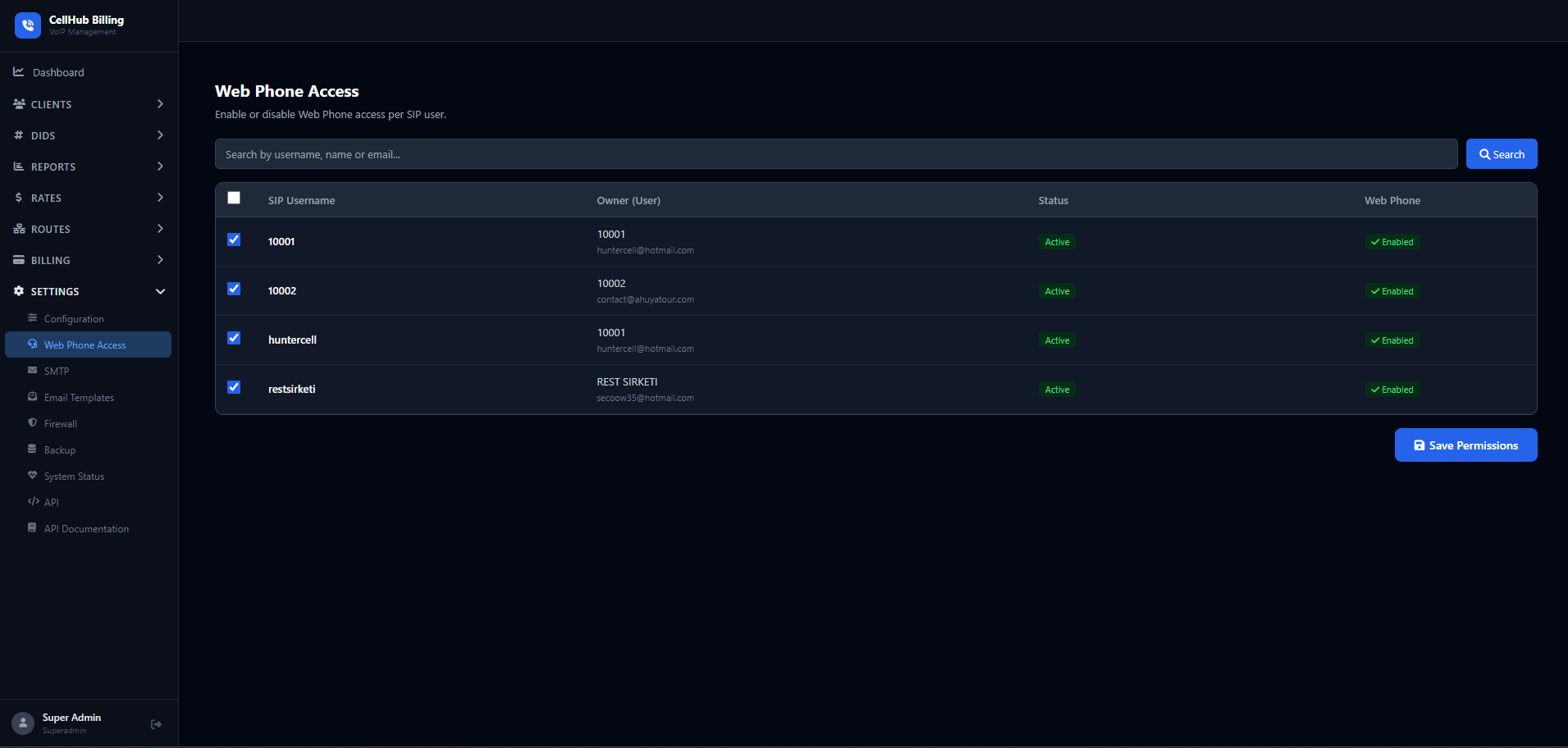Click the REST SIRKETI owner name
1568x748 pixels.
point(627,382)
